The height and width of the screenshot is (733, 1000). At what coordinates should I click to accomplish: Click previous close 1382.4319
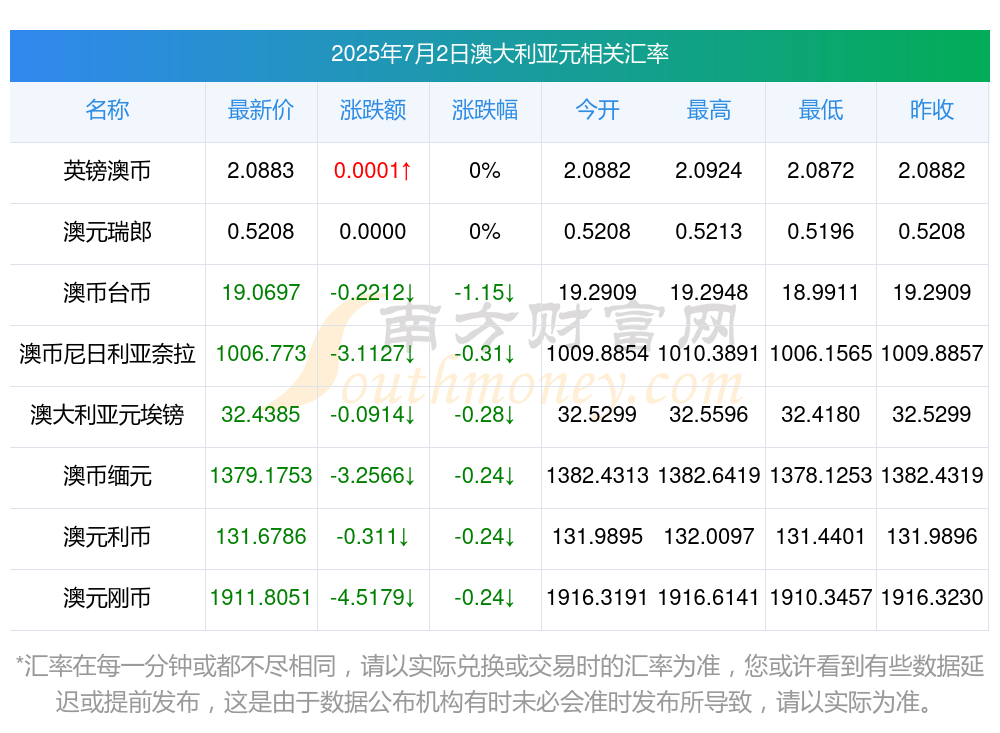pyautogui.click(x=932, y=475)
